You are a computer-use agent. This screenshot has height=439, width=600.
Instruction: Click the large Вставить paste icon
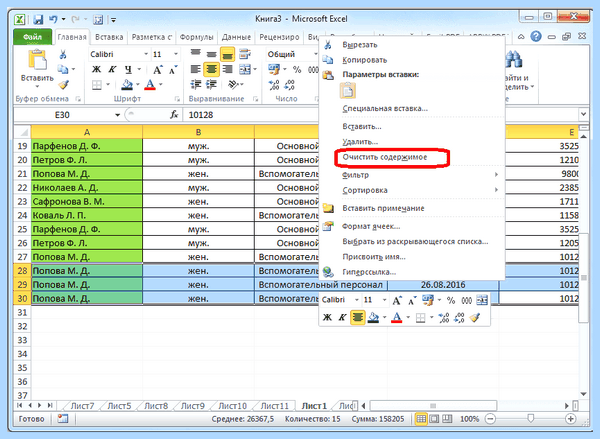(37, 60)
